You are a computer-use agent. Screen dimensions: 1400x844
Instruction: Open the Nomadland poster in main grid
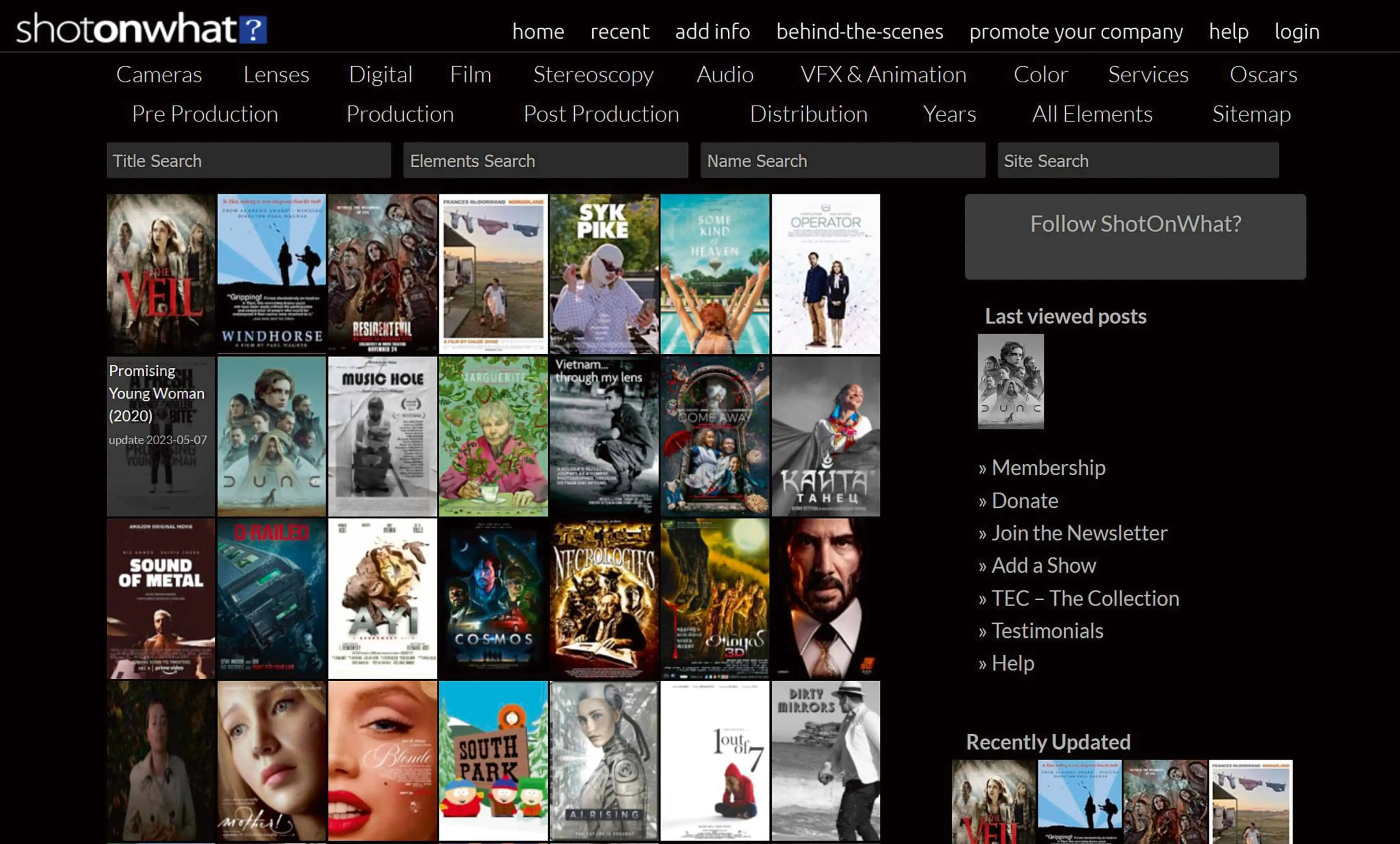493,274
